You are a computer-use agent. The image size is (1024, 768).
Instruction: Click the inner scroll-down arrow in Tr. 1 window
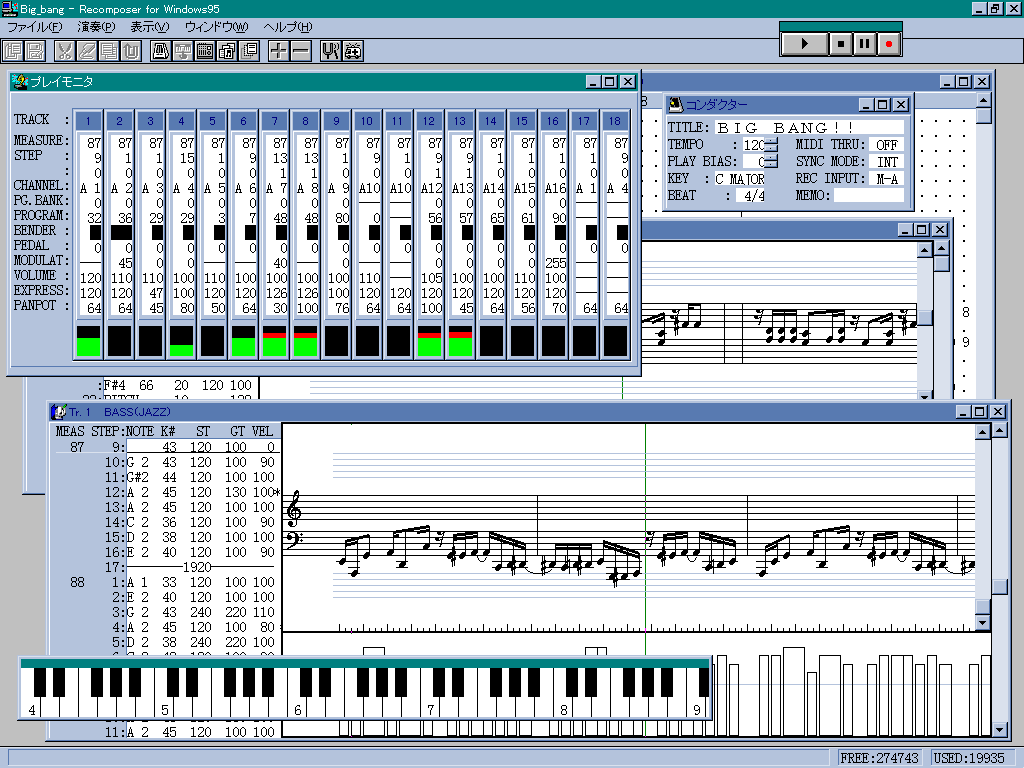pos(983,623)
